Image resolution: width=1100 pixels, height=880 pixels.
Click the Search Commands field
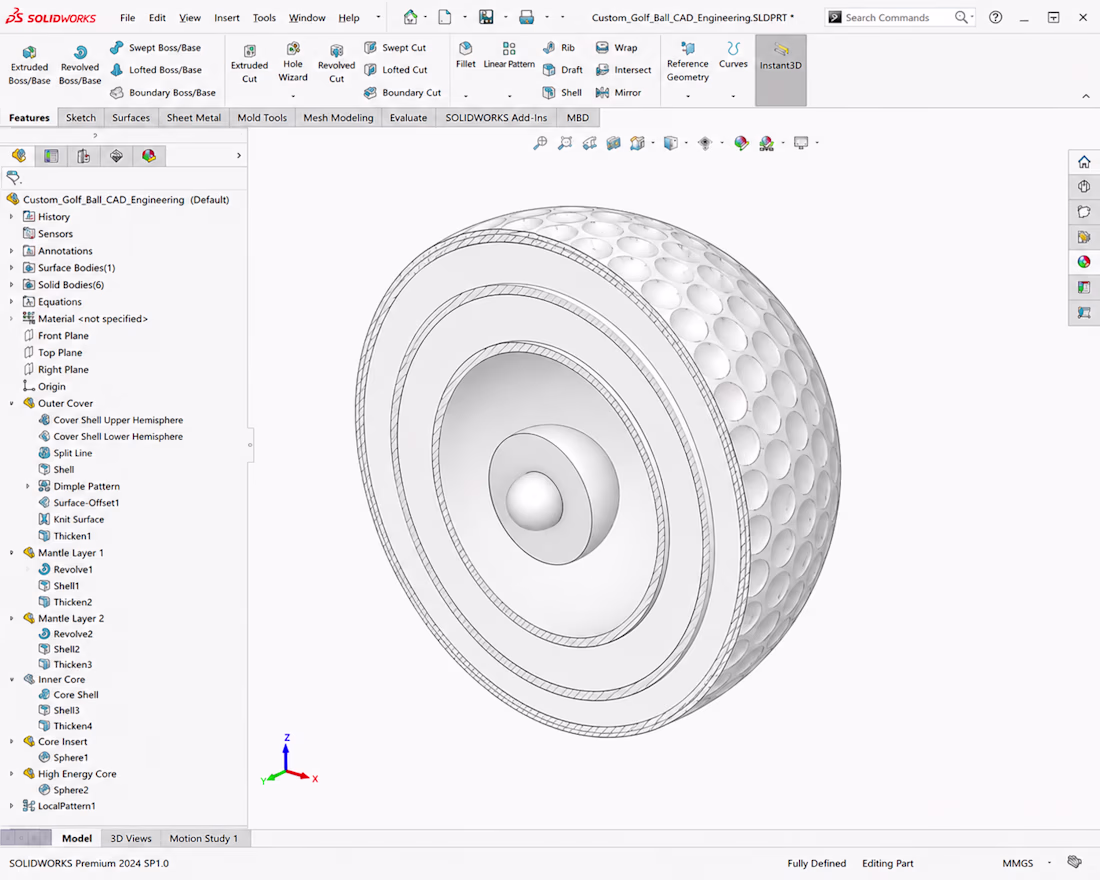(900, 18)
